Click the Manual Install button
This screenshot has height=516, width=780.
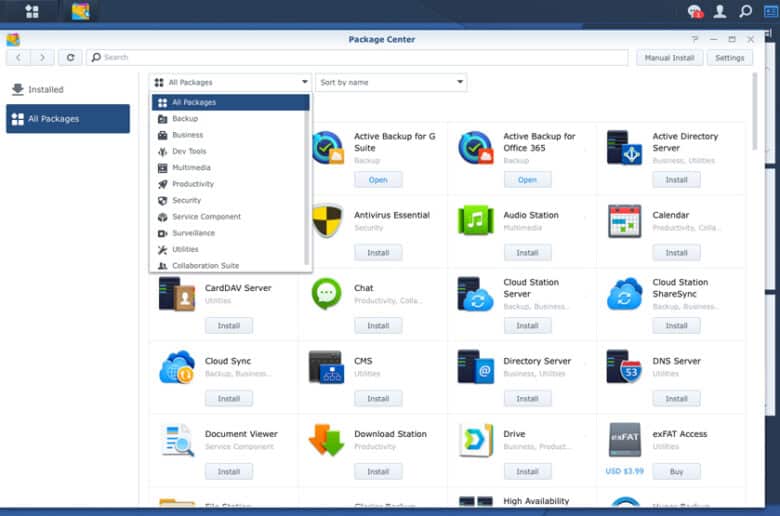pos(669,58)
